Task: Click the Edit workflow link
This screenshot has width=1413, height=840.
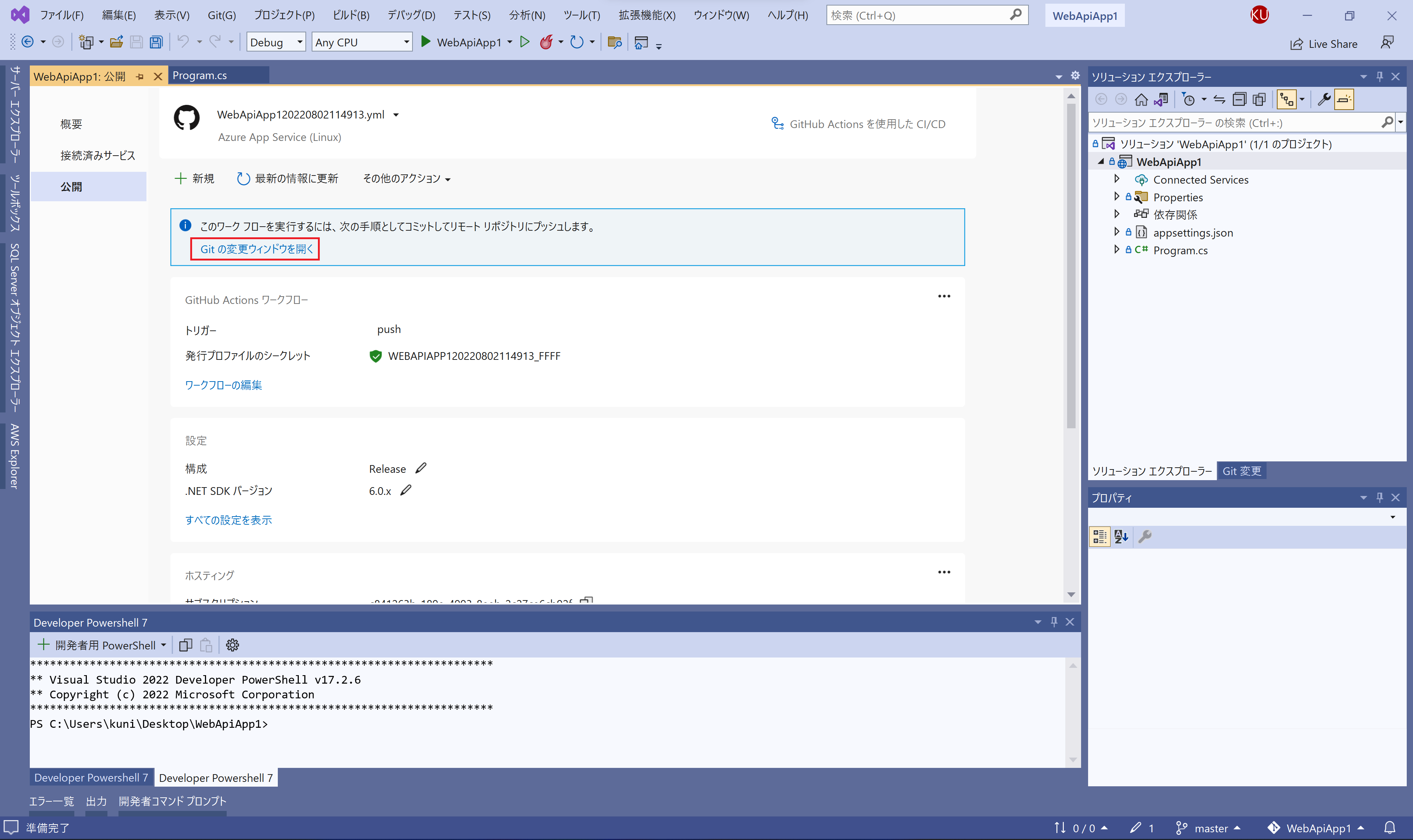Action: coord(224,385)
